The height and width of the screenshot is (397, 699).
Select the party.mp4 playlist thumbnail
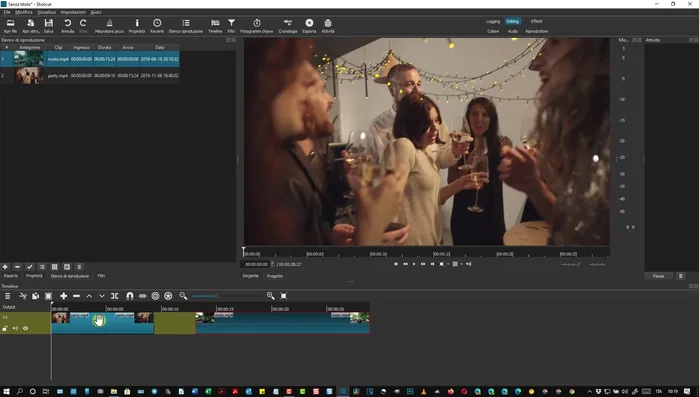point(29,76)
